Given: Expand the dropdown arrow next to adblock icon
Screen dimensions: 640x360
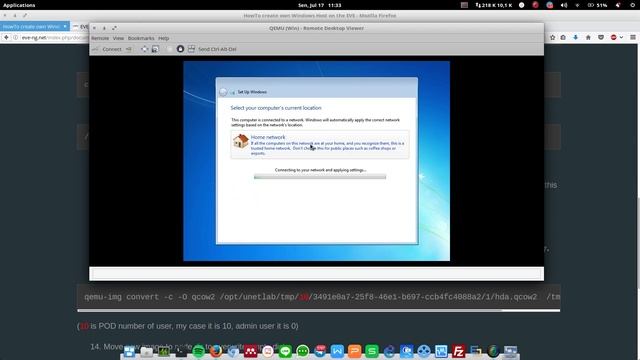Looking at the screenshot, I should (x=621, y=38).
